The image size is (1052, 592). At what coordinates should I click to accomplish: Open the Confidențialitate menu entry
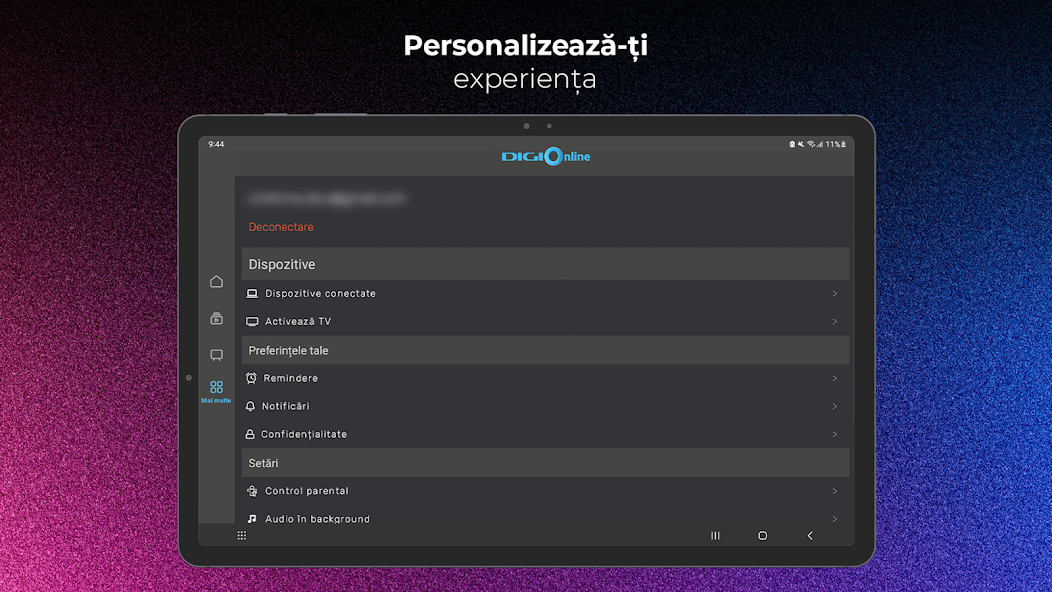pyautogui.click(x=545, y=434)
